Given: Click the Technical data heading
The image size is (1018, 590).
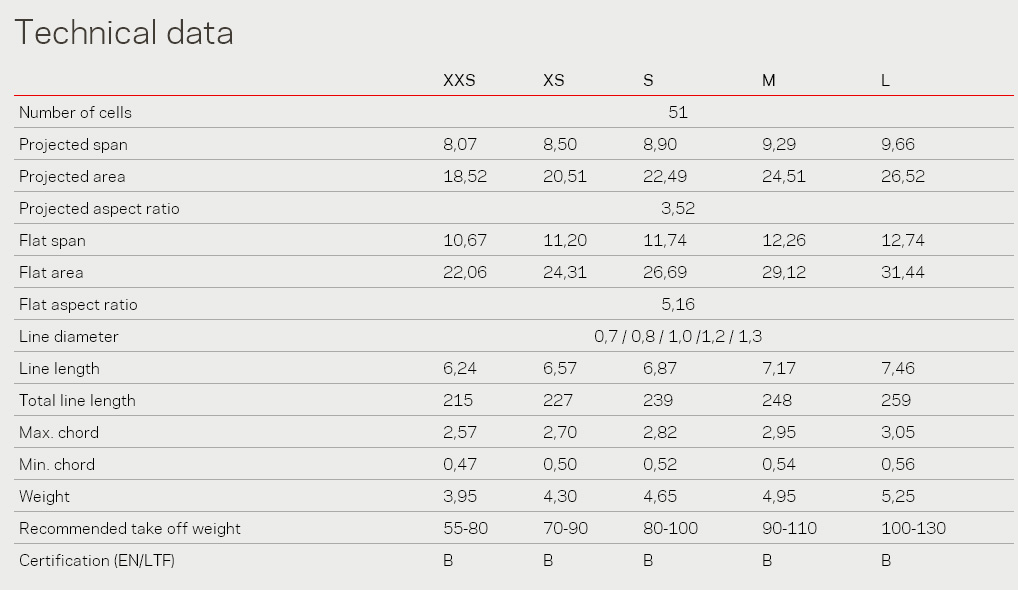Looking at the screenshot, I should tap(123, 32).
